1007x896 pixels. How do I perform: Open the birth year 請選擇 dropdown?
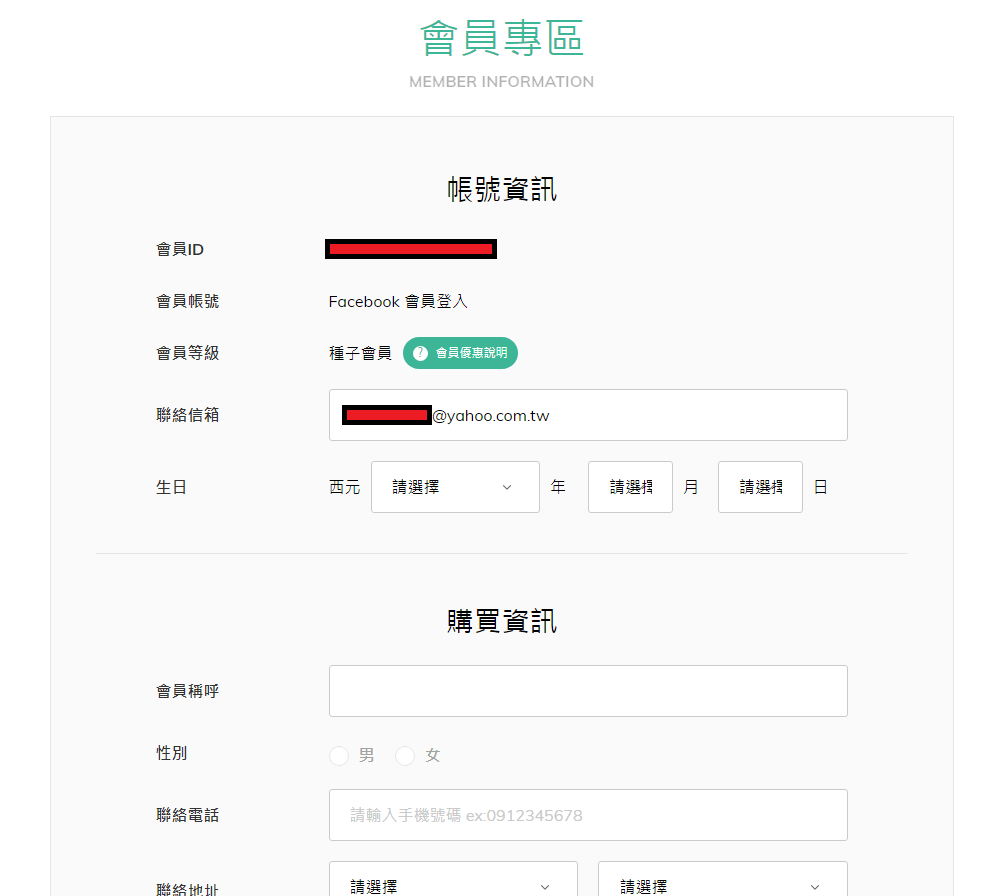pyautogui.click(x=455, y=487)
